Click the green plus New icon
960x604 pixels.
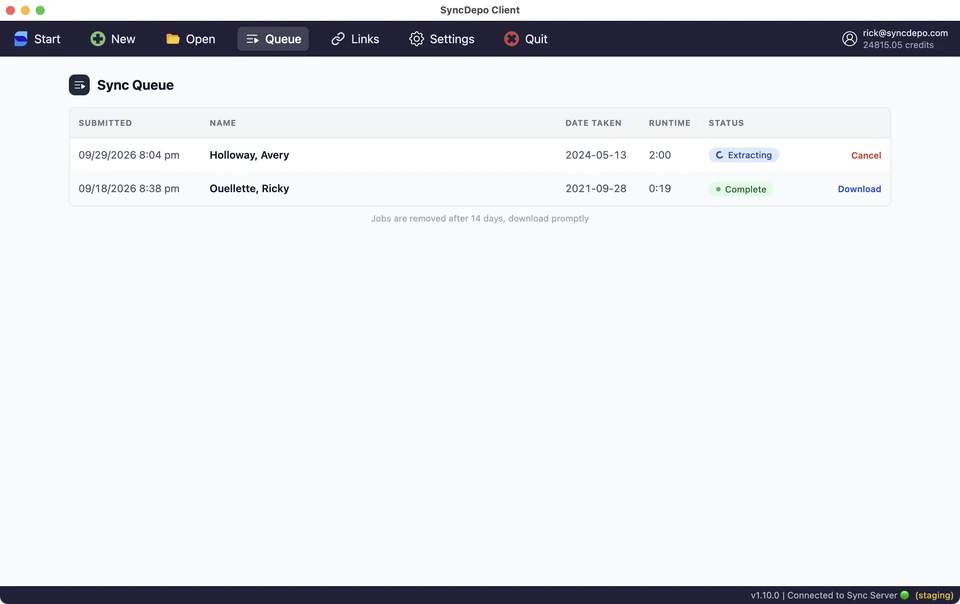(x=97, y=39)
